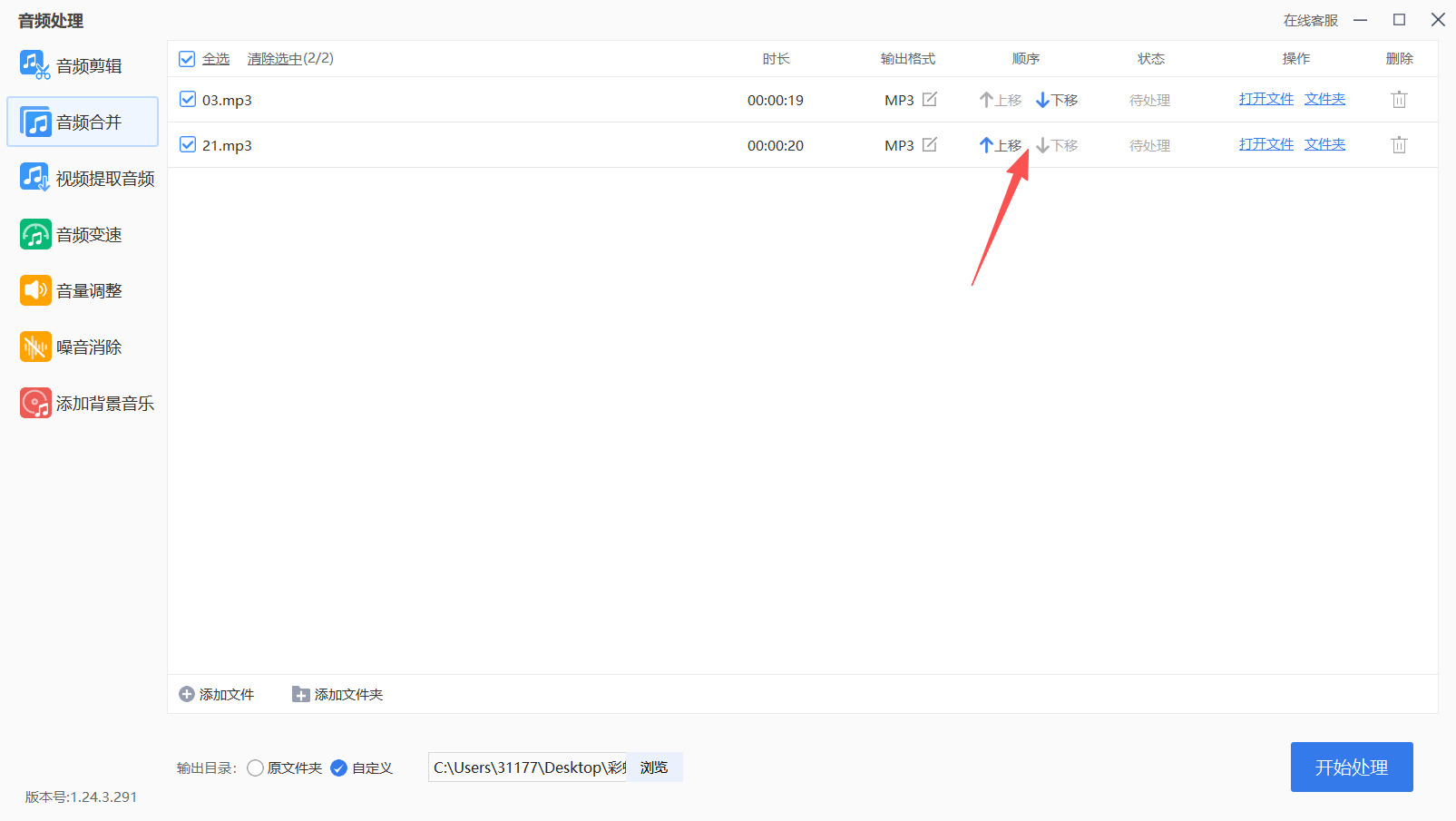Image resolution: width=1456 pixels, height=821 pixels.
Task: Delete 21.mp3 with its trash icon
Action: coord(1399,145)
